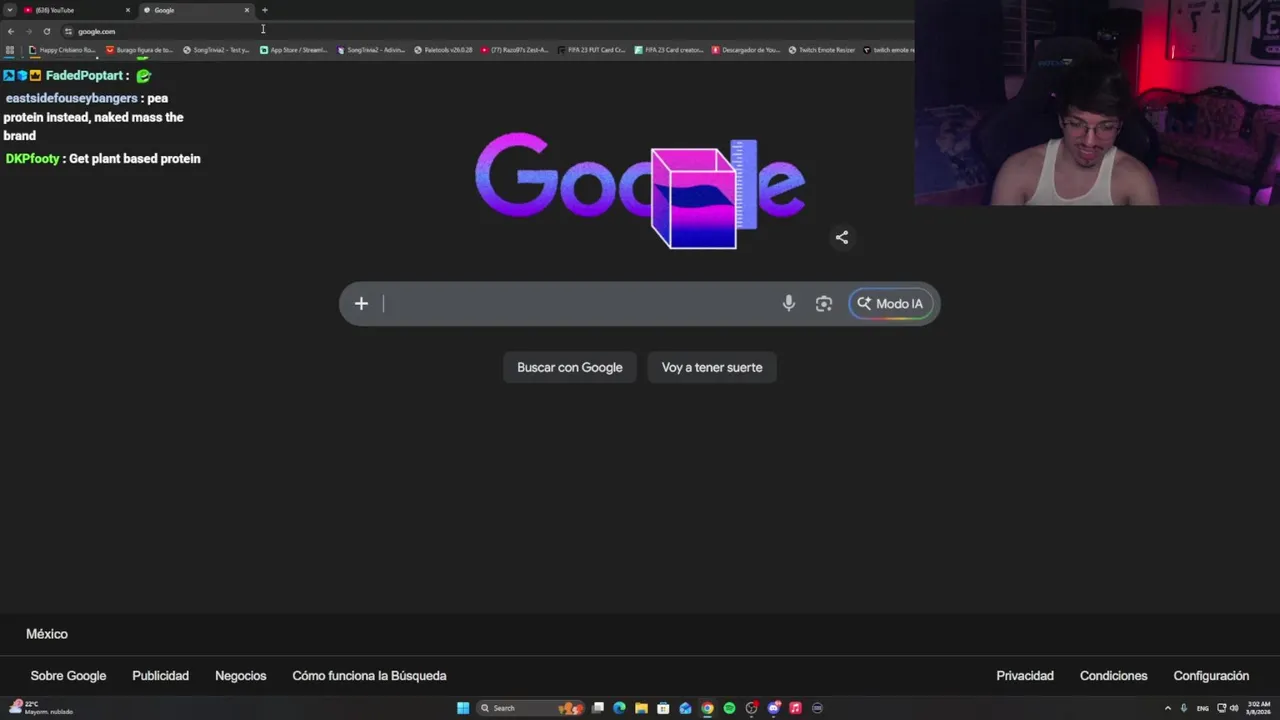Click Voy a tener suerte button
The image size is (1280, 720).
[712, 367]
